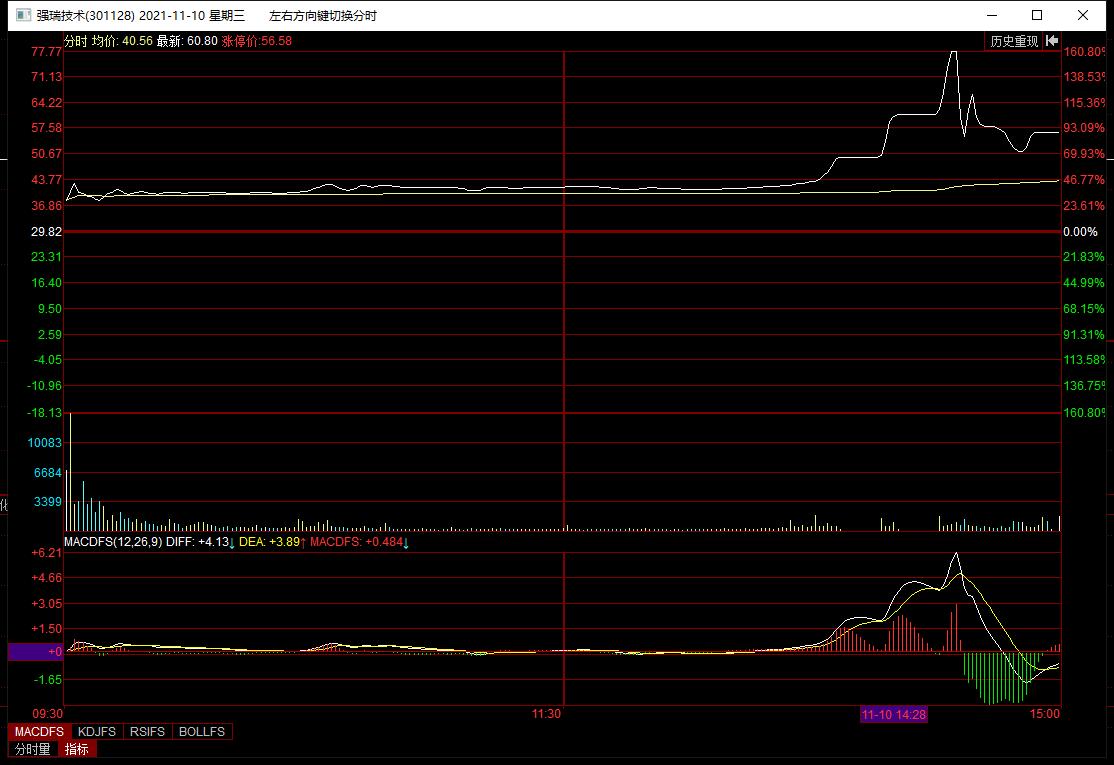Viewport: 1114px width, 765px height.
Task: Click the 分时 label above the chart
Action: pos(76,41)
